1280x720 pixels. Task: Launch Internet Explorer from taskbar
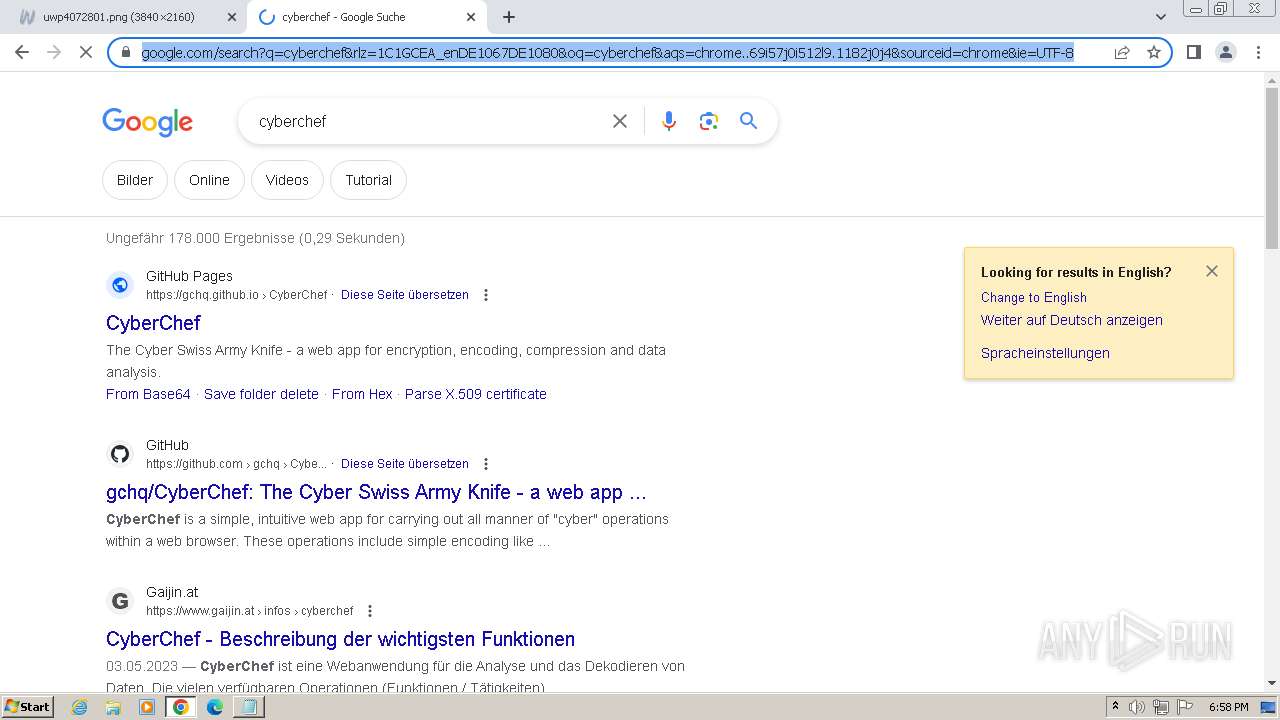pyautogui.click(x=79, y=707)
